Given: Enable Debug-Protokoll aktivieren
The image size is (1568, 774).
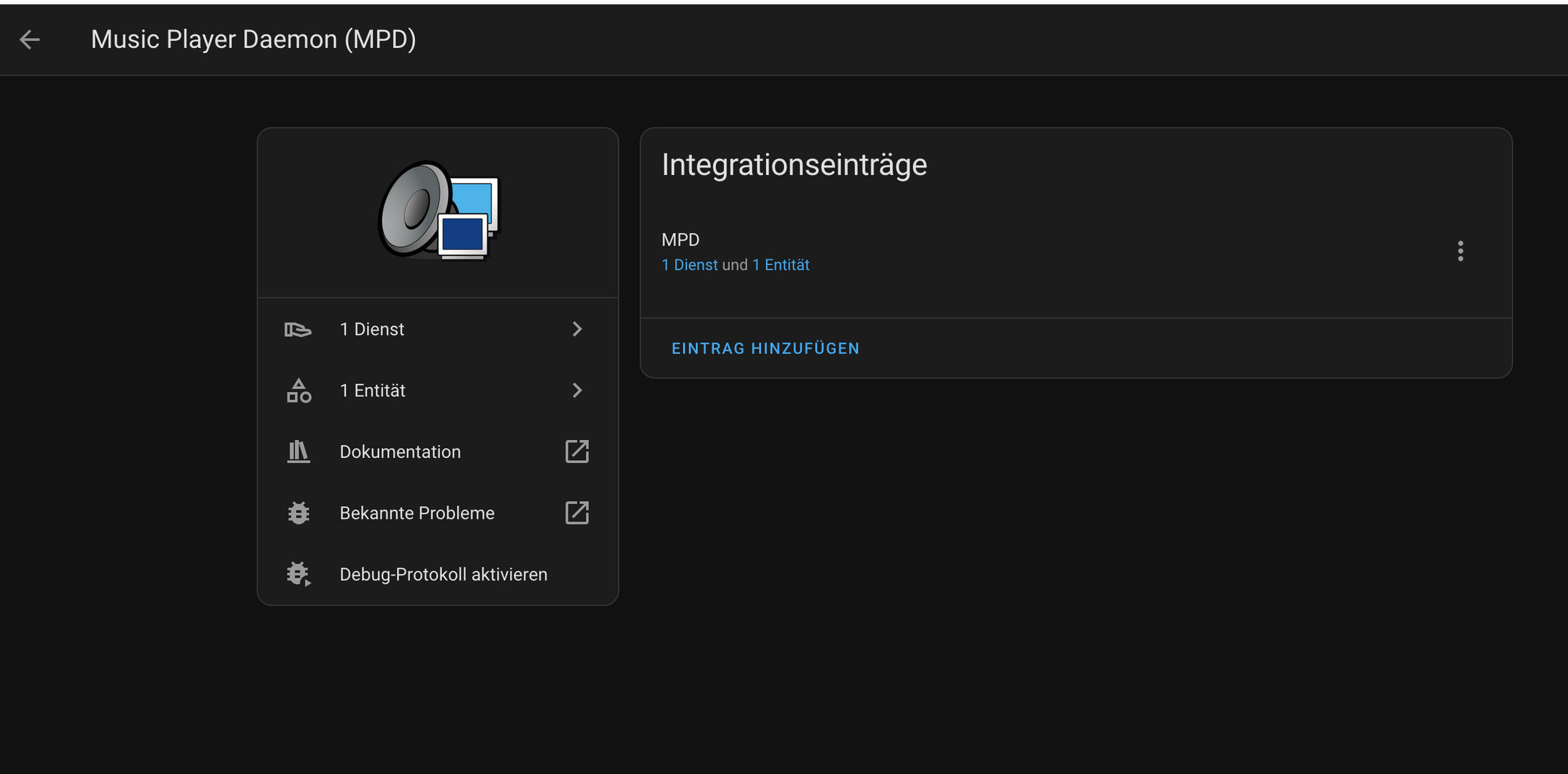Looking at the screenshot, I should [x=443, y=574].
